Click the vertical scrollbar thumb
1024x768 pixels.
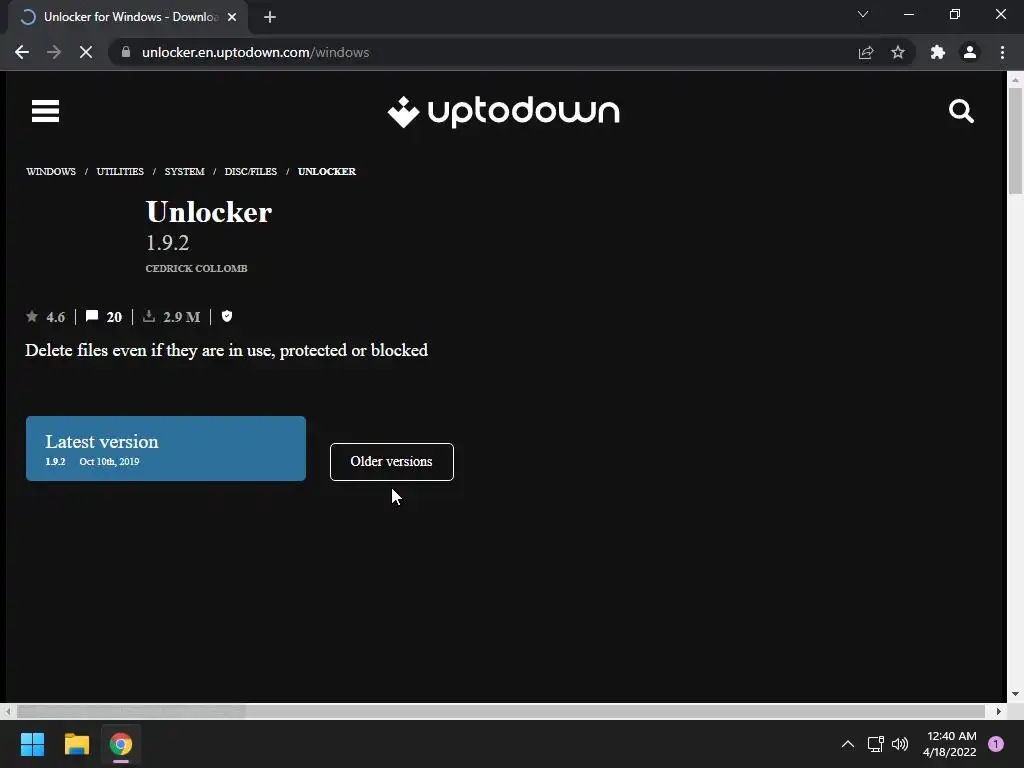[x=1015, y=140]
